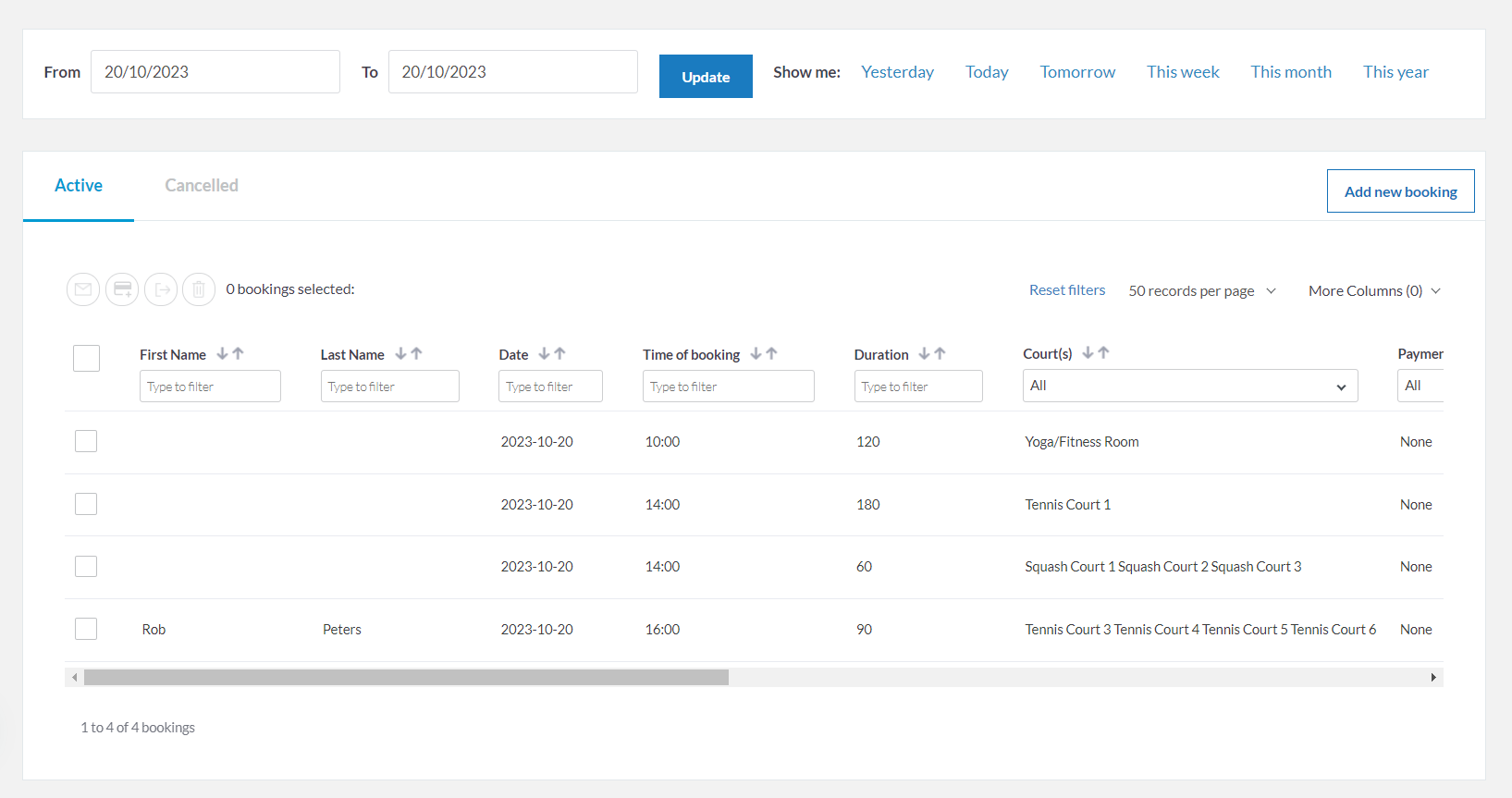The width and height of the screenshot is (1512, 798).
Task: Click the email envelope icon for selected bookings
Action: [x=83, y=289]
